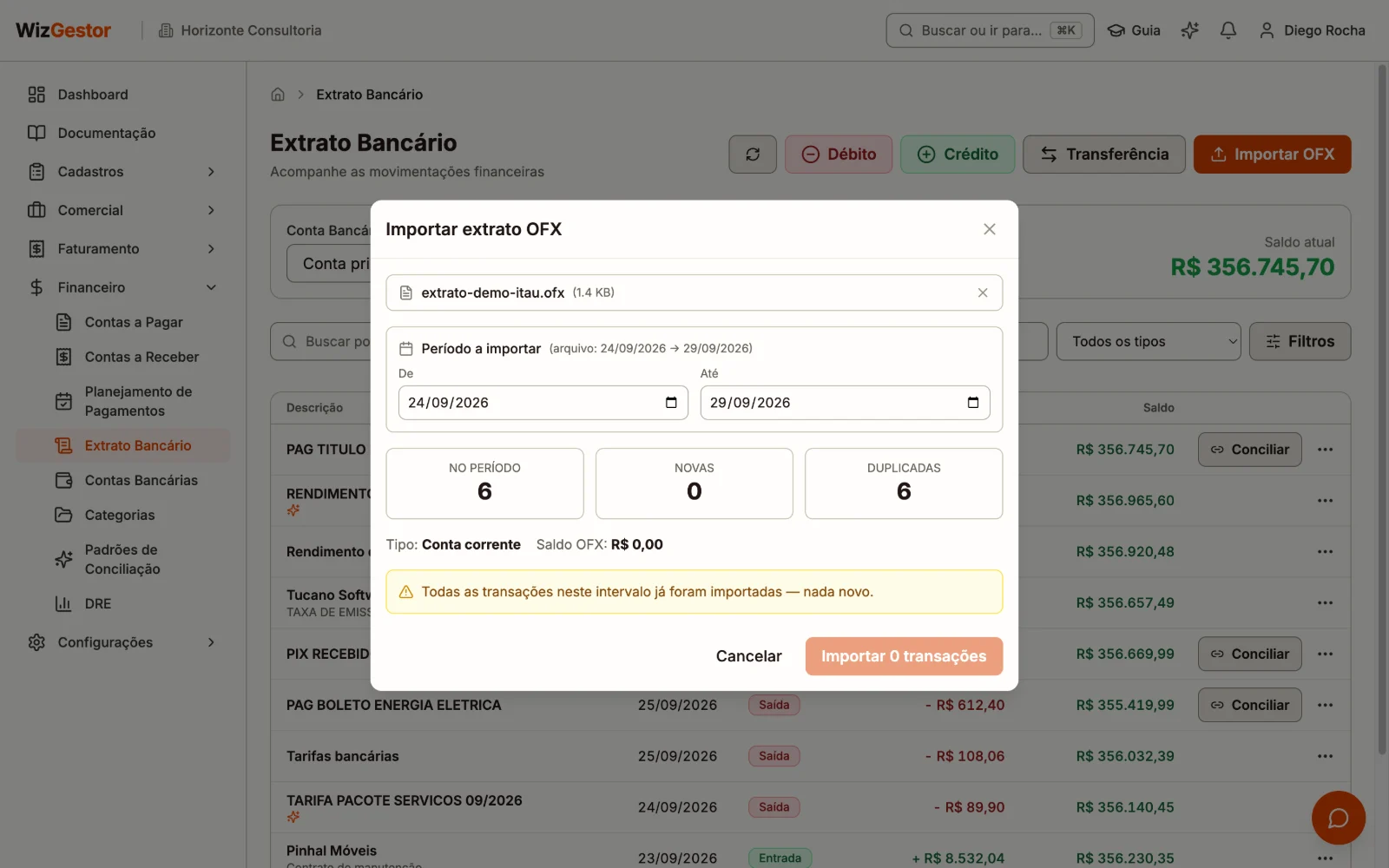
Task: Open calendar picker for De date
Action: [671, 403]
